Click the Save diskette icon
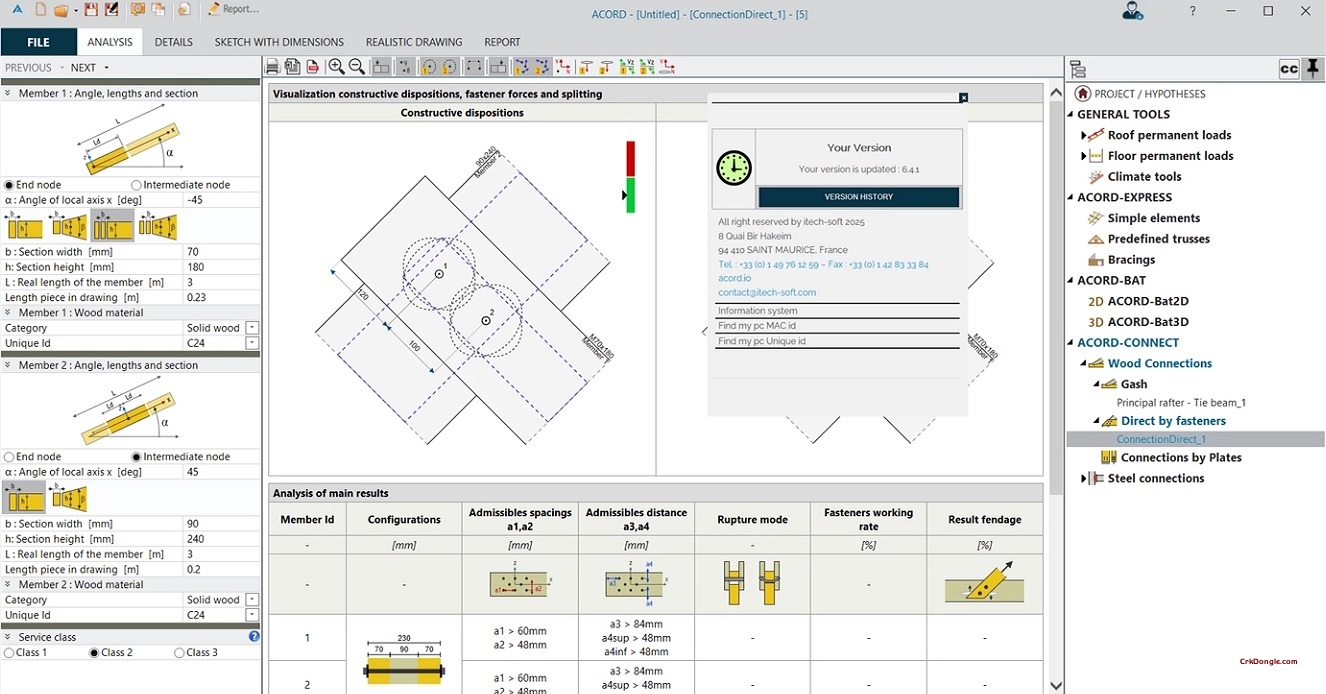 click(91, 10)
